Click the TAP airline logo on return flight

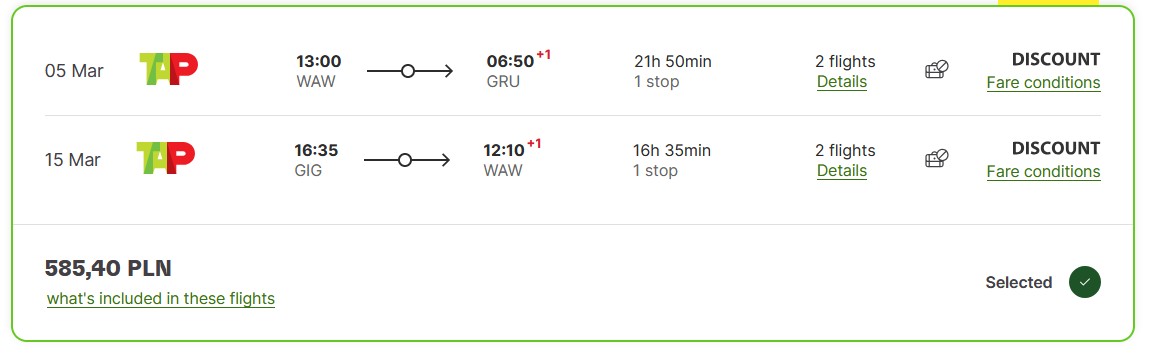166,158
